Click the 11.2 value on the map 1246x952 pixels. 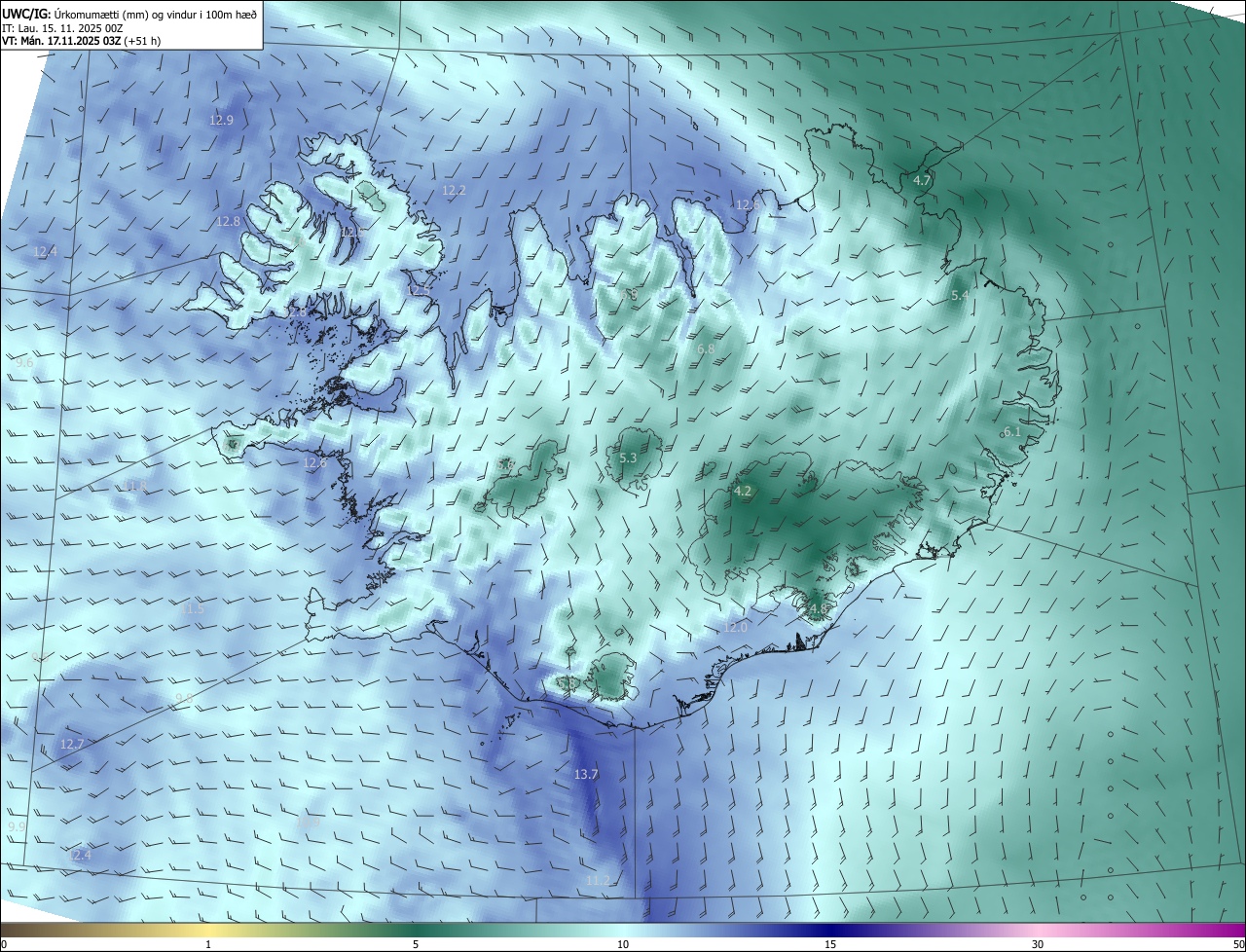(598, 880)
